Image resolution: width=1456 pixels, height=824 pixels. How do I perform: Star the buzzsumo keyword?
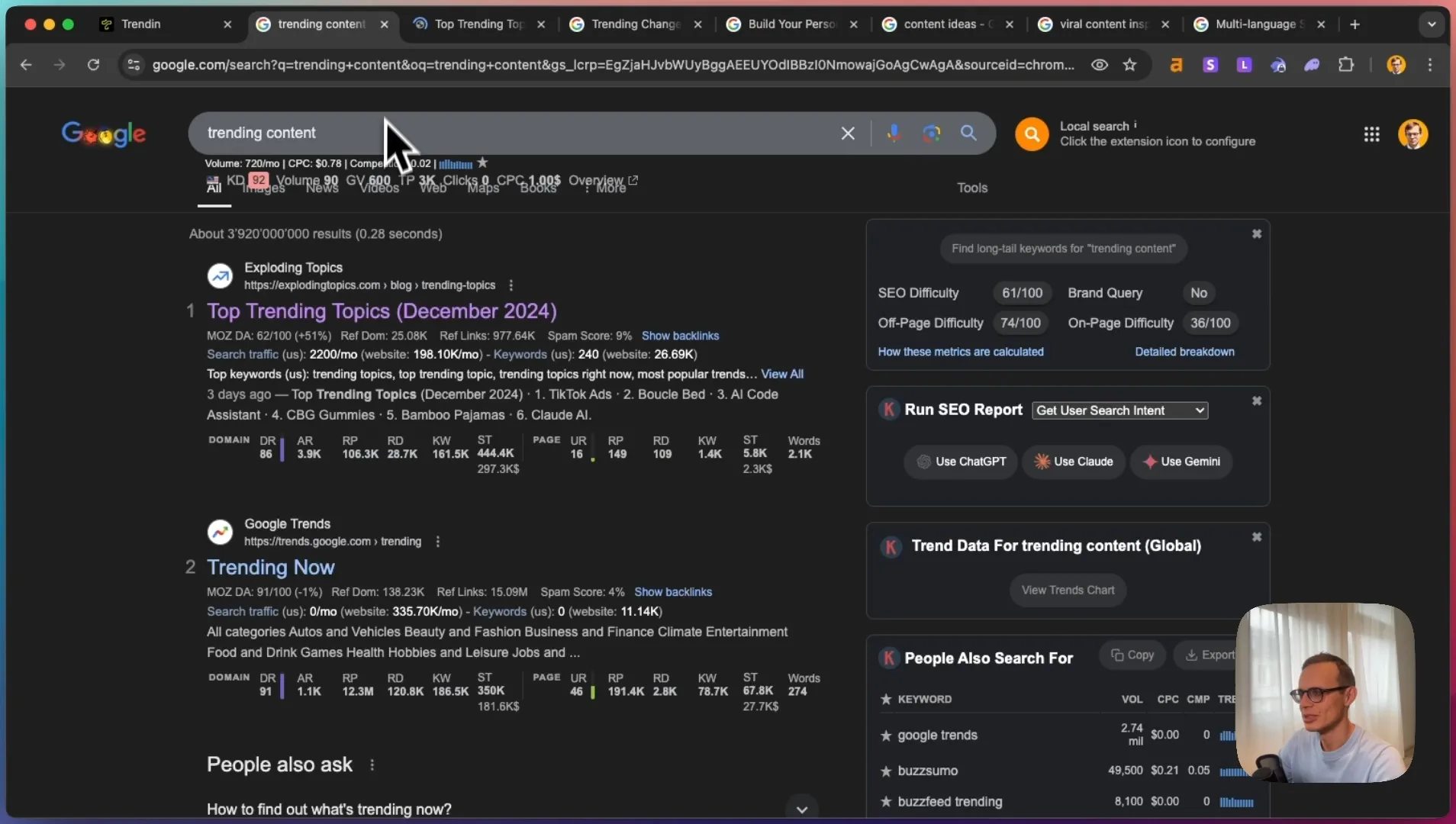click(886, 771)
